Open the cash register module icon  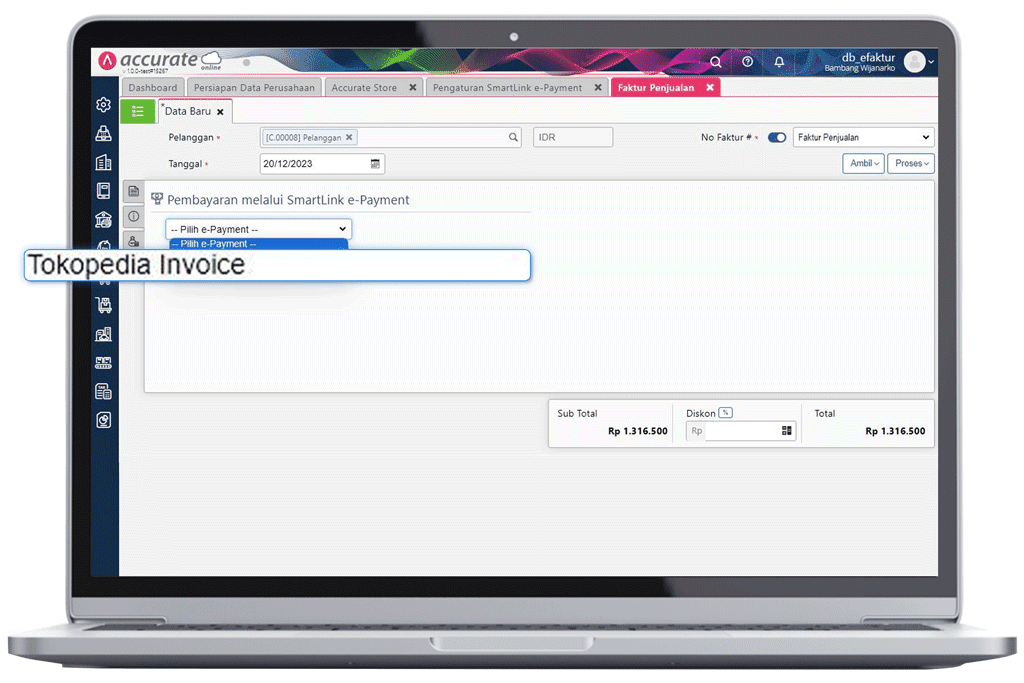point(103,133)
